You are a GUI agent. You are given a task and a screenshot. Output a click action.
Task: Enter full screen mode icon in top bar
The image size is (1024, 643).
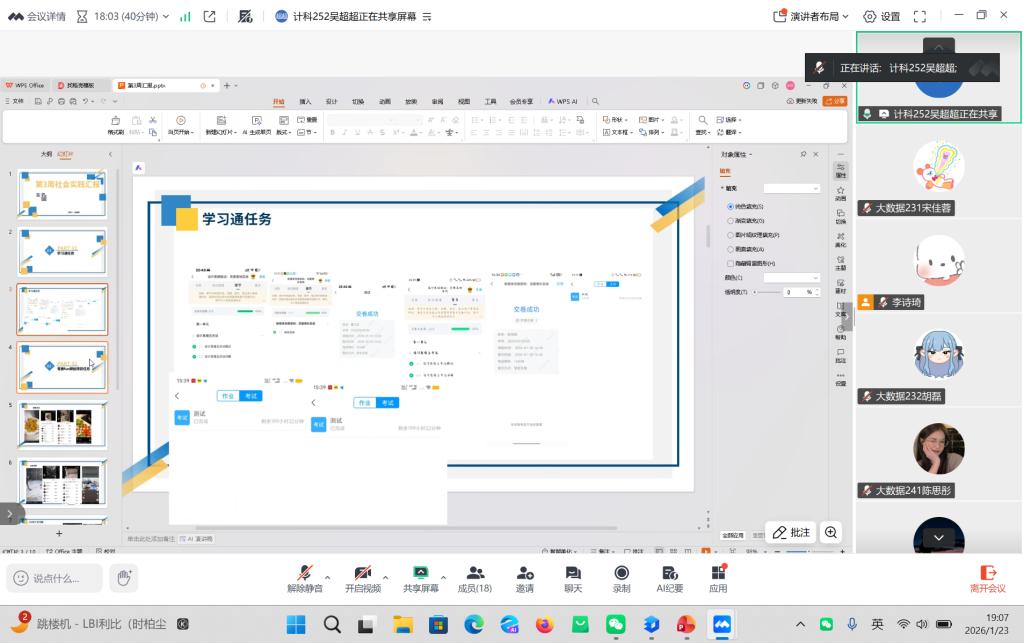coord(920,16)
